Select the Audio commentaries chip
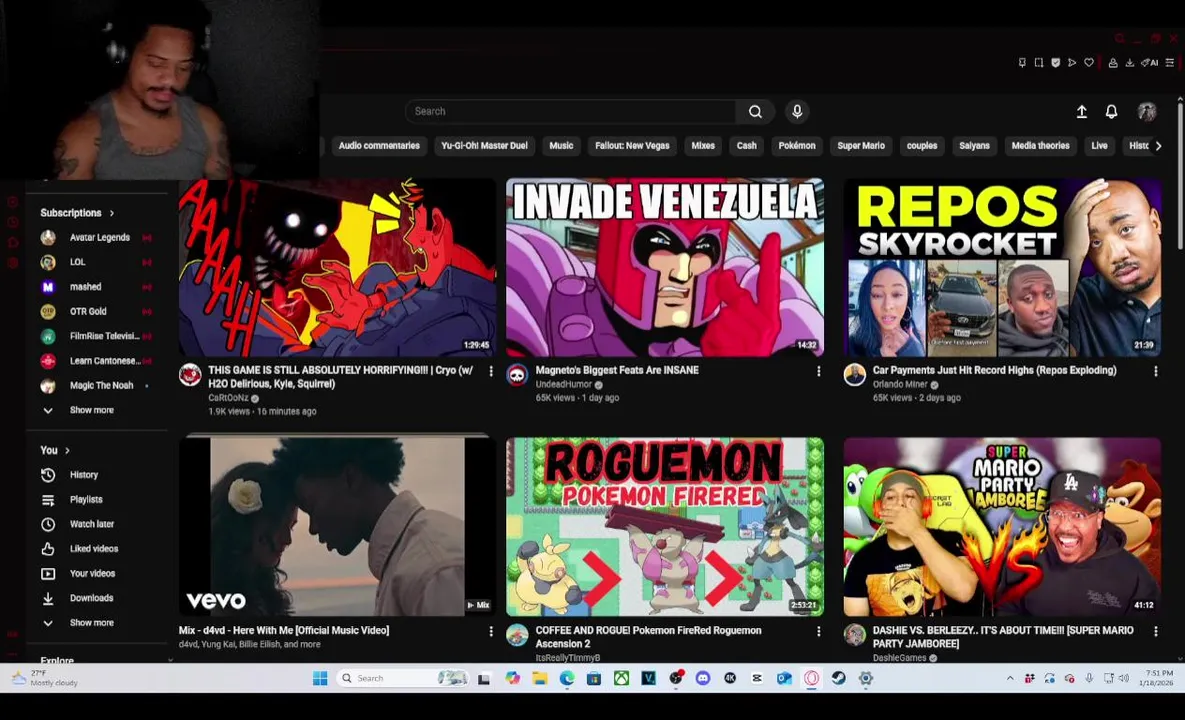1185x720 pixels. point(379,146)
